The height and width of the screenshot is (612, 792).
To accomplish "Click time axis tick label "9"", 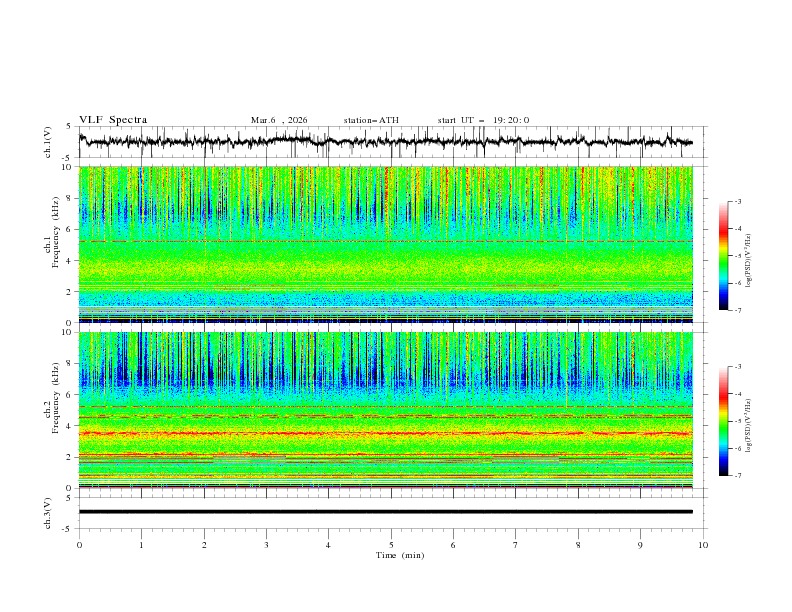I will [640, 545].
